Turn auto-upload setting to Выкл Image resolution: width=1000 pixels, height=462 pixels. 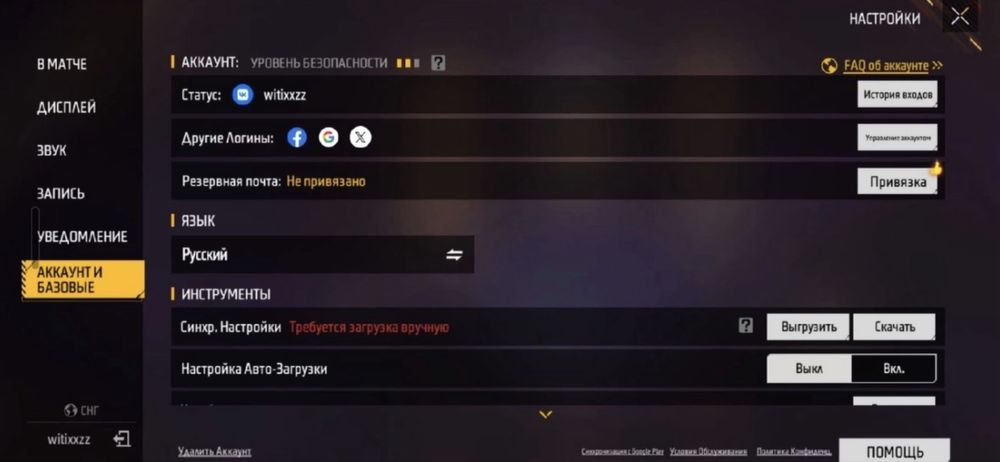coord(809,369)
